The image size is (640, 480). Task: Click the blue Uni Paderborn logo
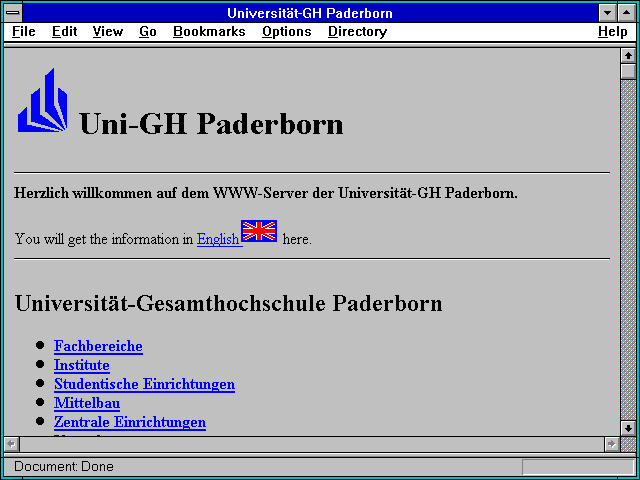pos(42,100)
